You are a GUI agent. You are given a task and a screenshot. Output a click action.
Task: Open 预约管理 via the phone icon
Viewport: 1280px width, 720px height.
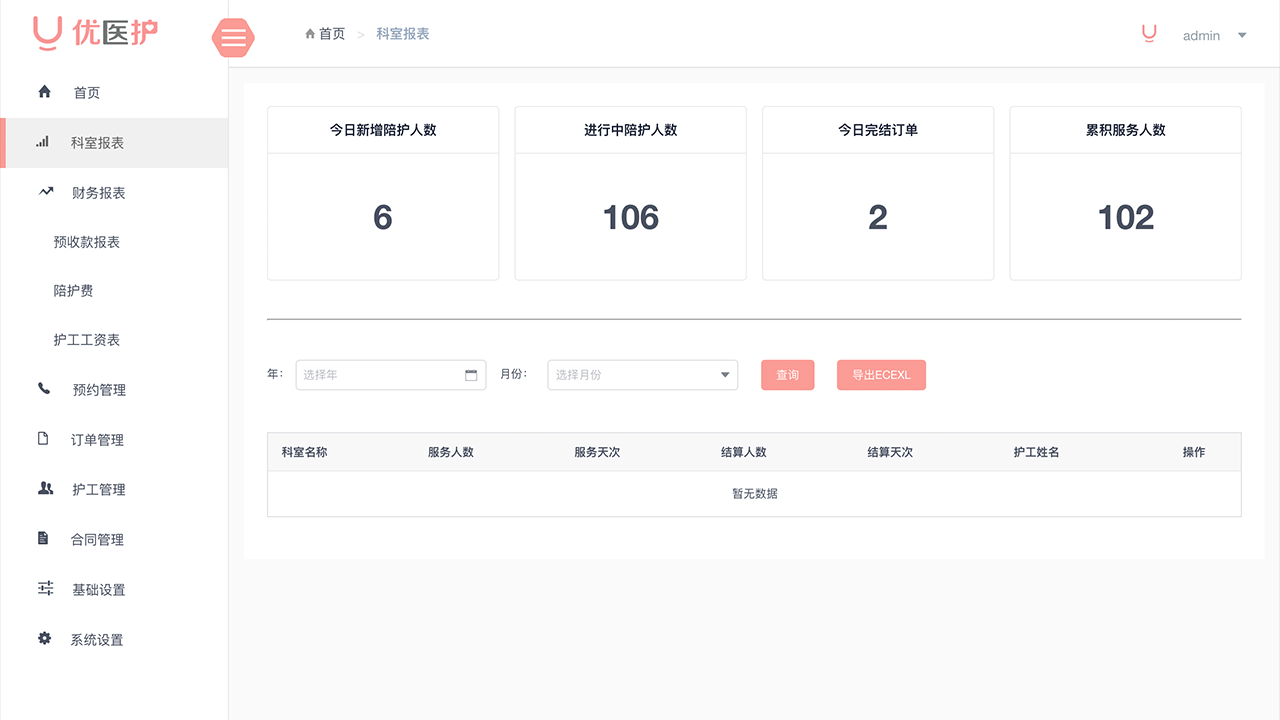[x=44, y=389]
